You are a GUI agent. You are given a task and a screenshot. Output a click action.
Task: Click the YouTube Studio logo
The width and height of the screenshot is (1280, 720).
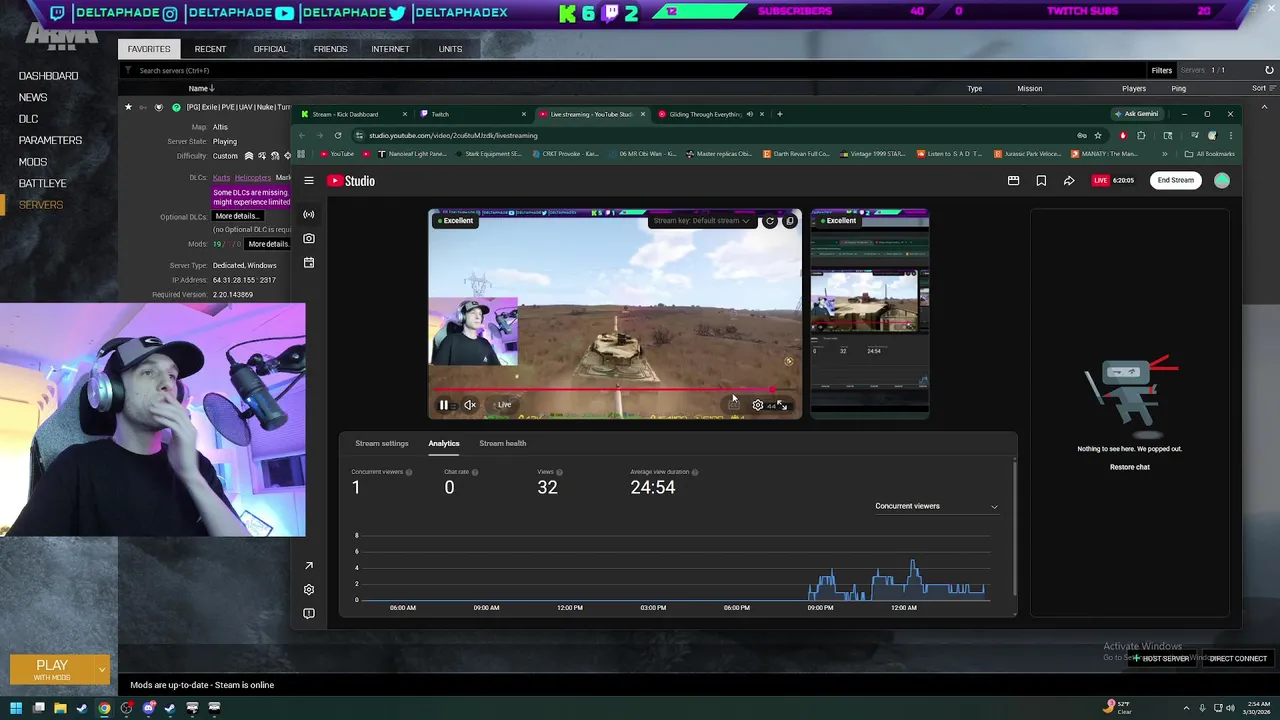click(x=351, y=181)
